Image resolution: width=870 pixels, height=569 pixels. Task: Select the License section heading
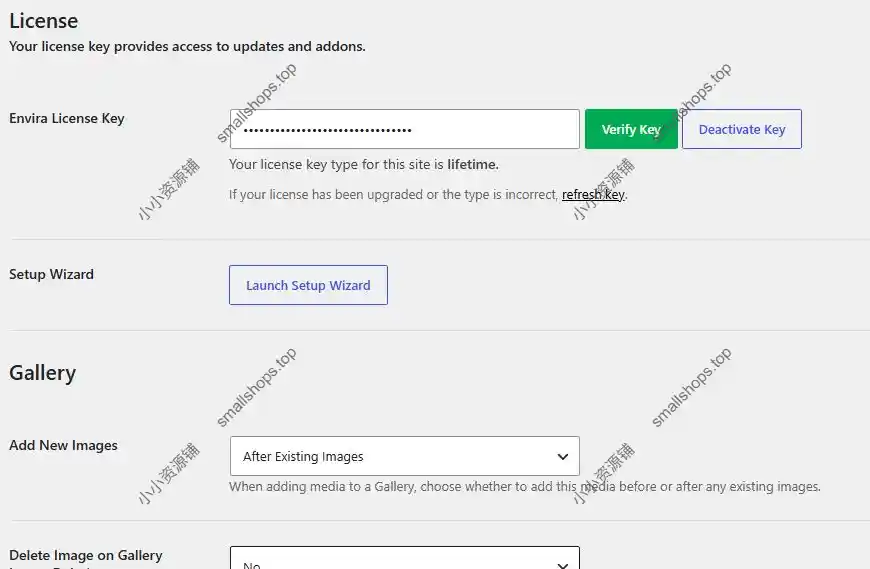pos(43,21)
